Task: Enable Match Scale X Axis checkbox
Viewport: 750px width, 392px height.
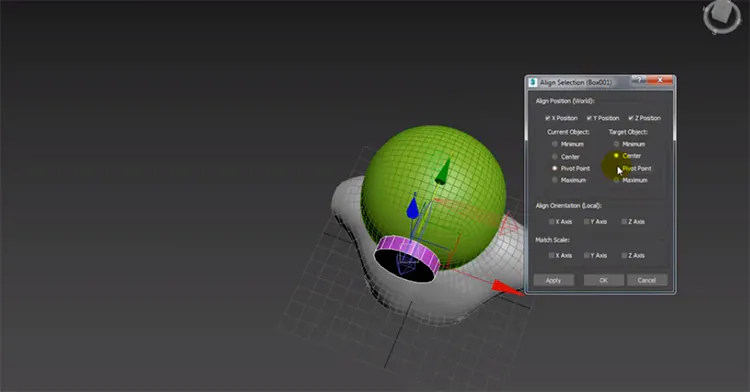Action: (551, 256)
